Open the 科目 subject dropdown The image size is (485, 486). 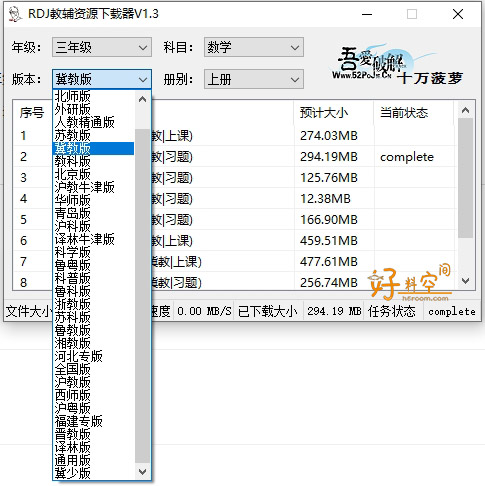[x=254, y=47]
